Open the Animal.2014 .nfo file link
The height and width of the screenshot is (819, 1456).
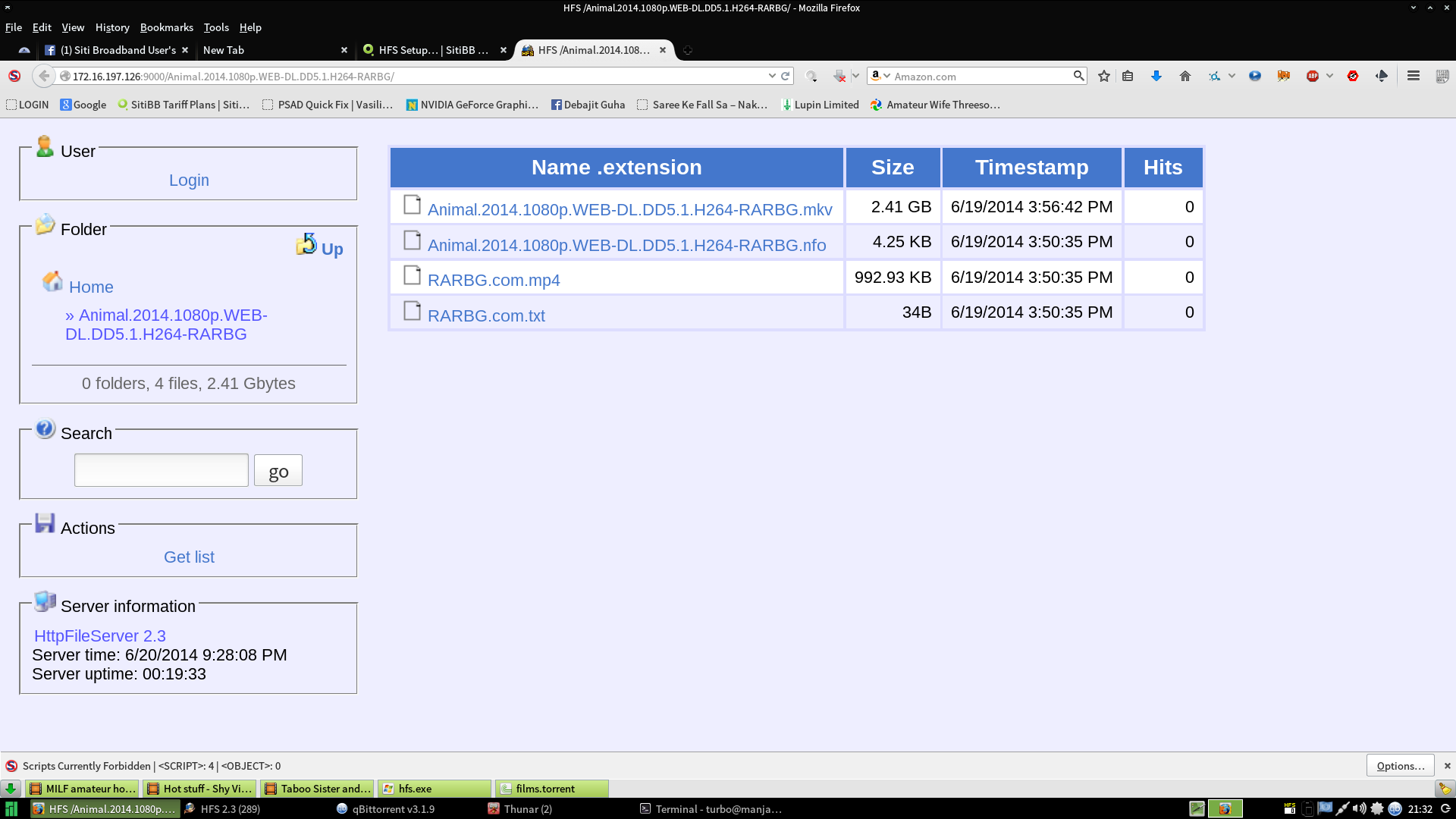[x=626, y=245]
